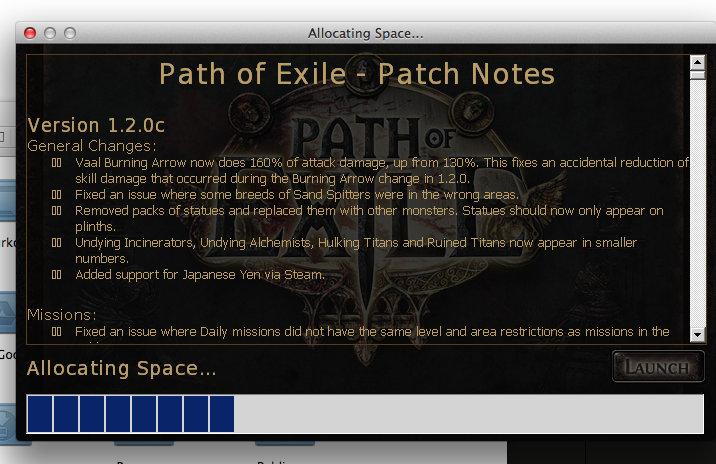Click the 'Allocating Space...' status text above progress bar
This screenshot has height=464, width=716.
[121, 368]
